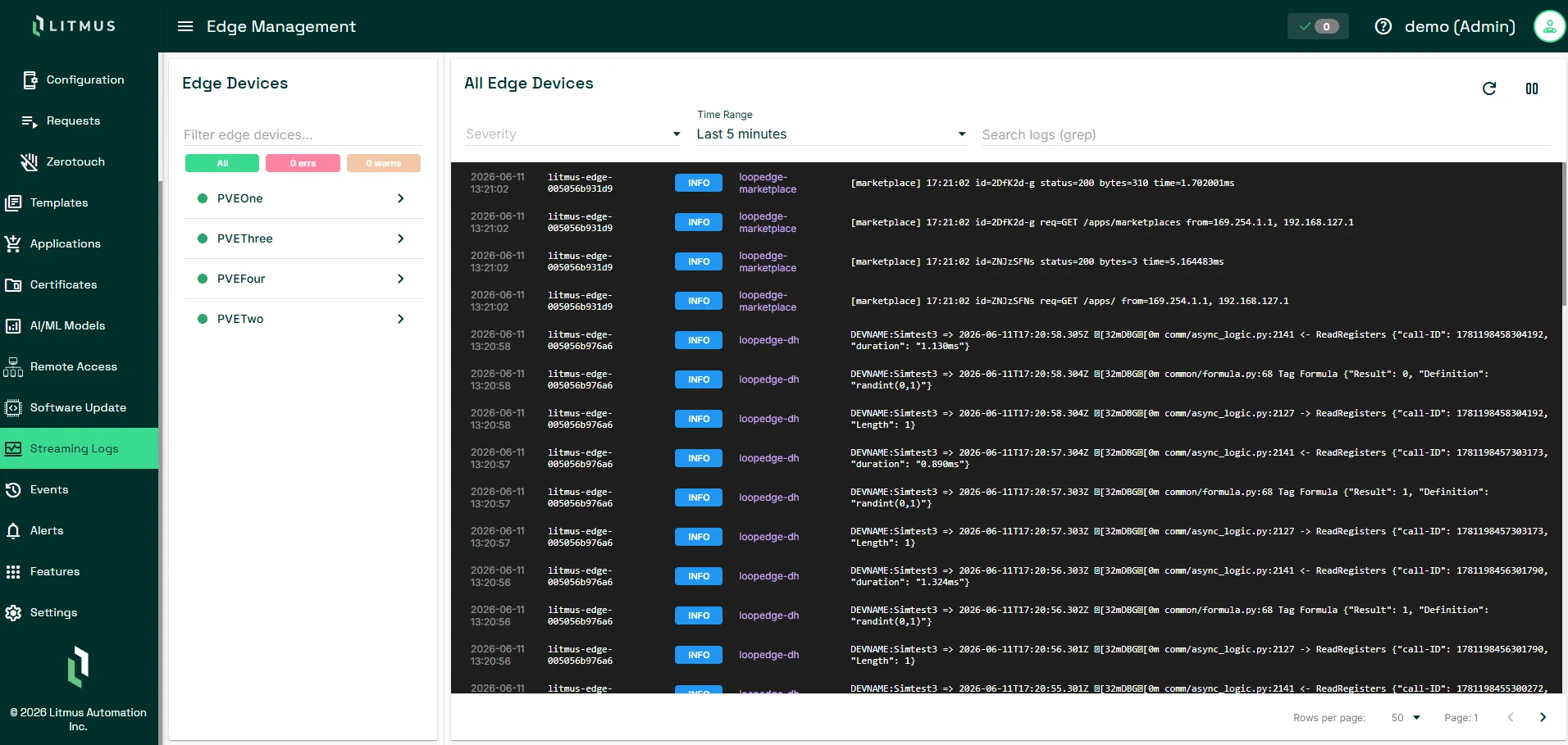Open Software Update section
The width and height of the screenshot is (1568, 745).
pos(79,407)
